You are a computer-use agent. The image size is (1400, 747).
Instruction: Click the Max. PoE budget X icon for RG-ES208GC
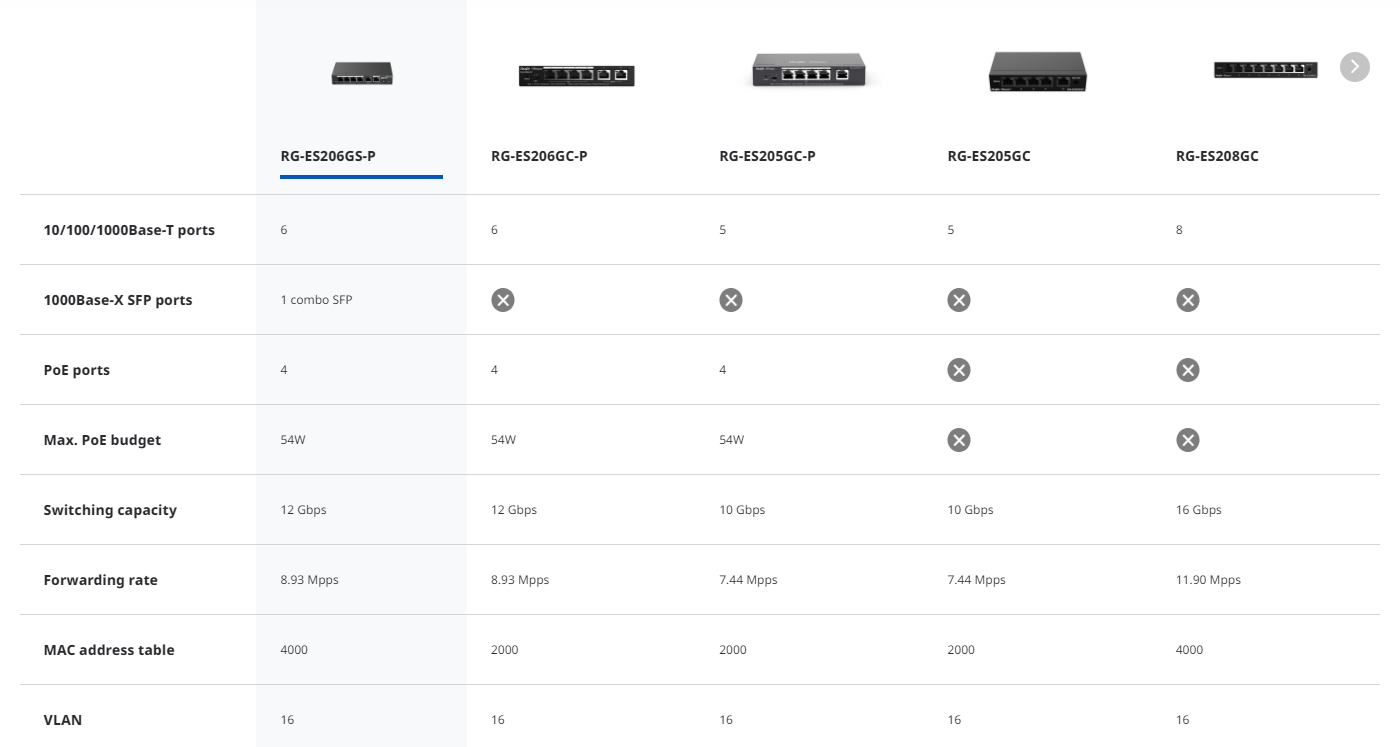pyautogui.click(x=1188, y=440)
